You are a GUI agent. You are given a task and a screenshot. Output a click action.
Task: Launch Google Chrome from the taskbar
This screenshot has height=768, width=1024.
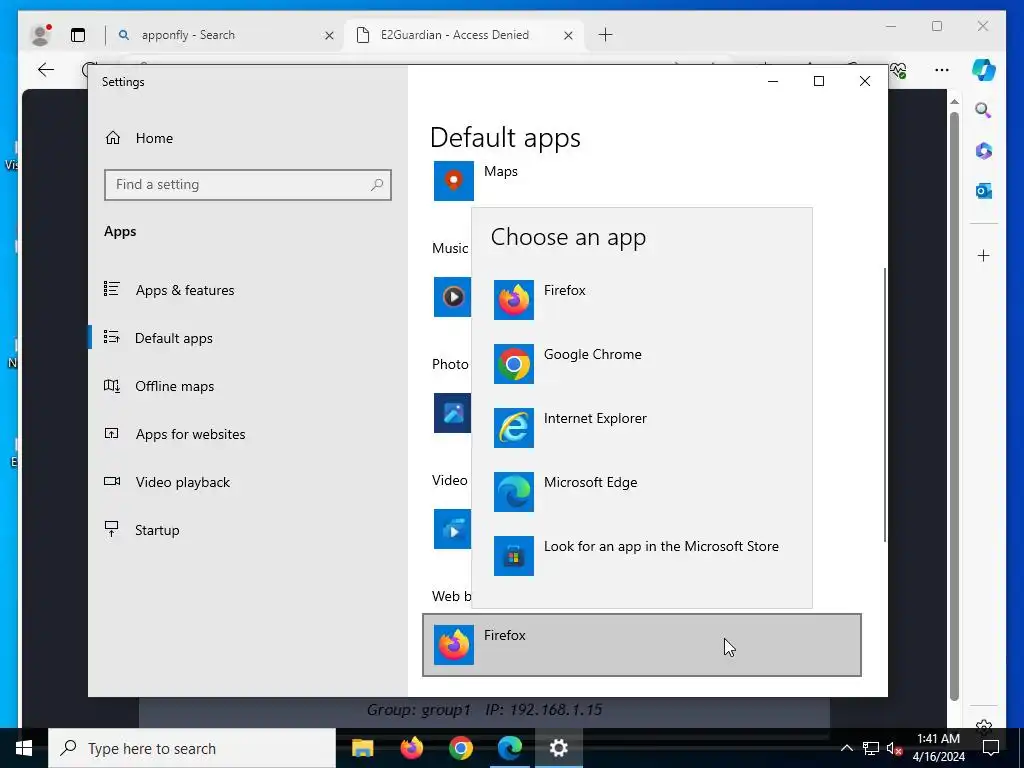460,748
